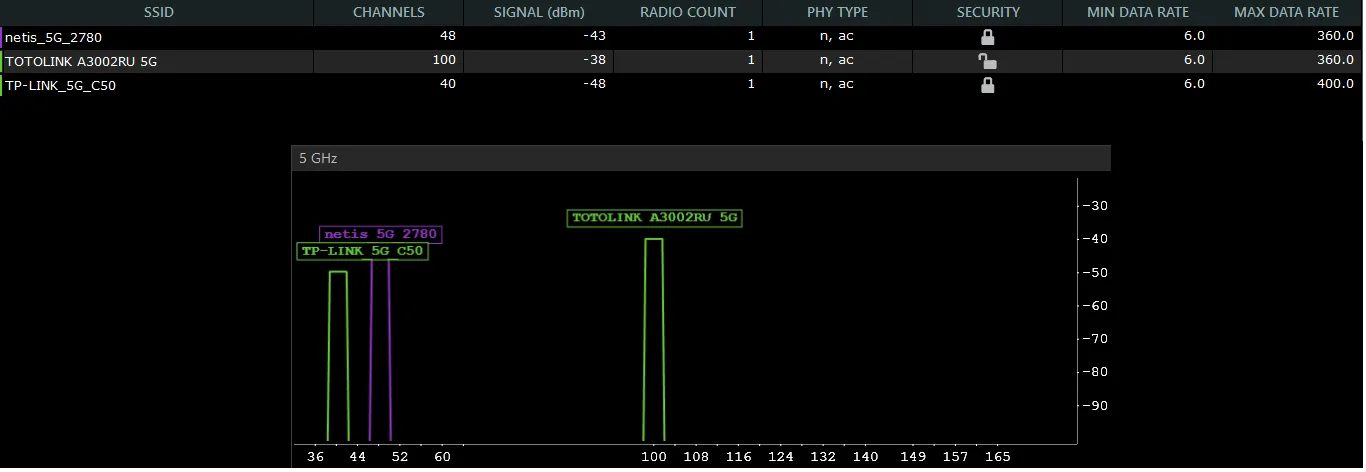Viewport: 1366px width, 472px height.
Task: Sort by RADIO COUNT column header
Action: pos(688,12)
